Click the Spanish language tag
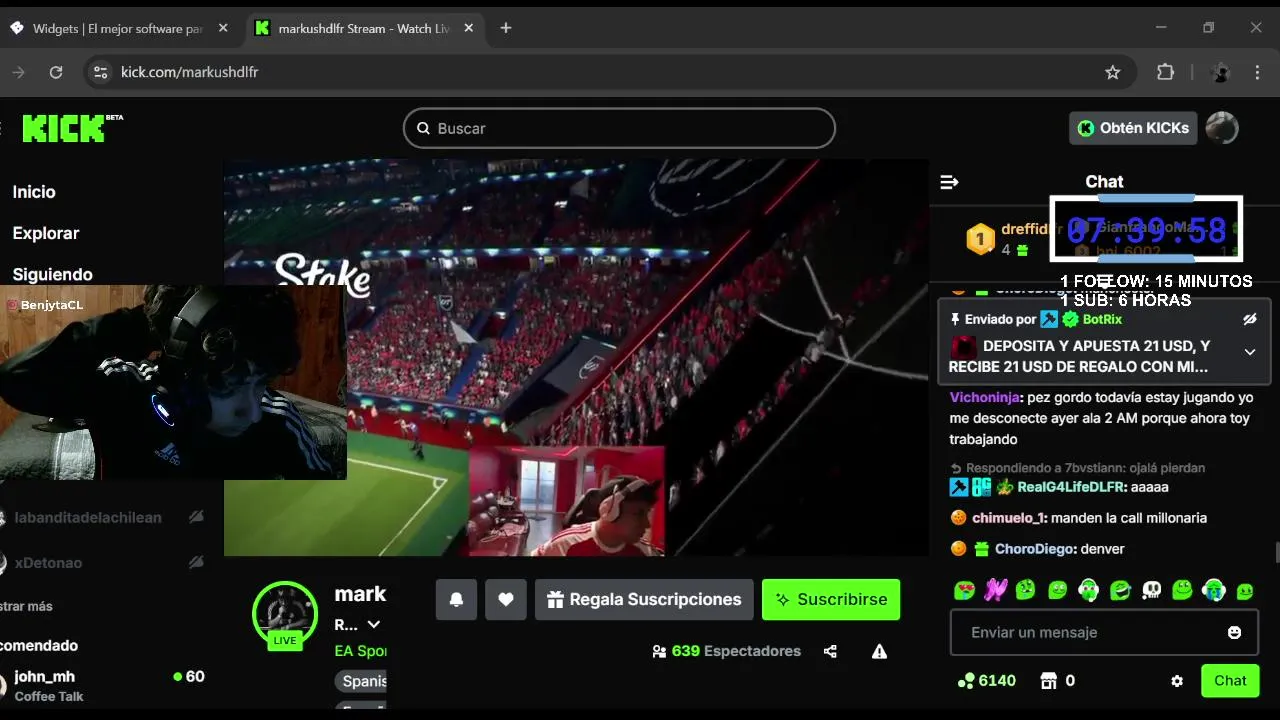Screen dimensions: 1280x720 pos(361,681)
